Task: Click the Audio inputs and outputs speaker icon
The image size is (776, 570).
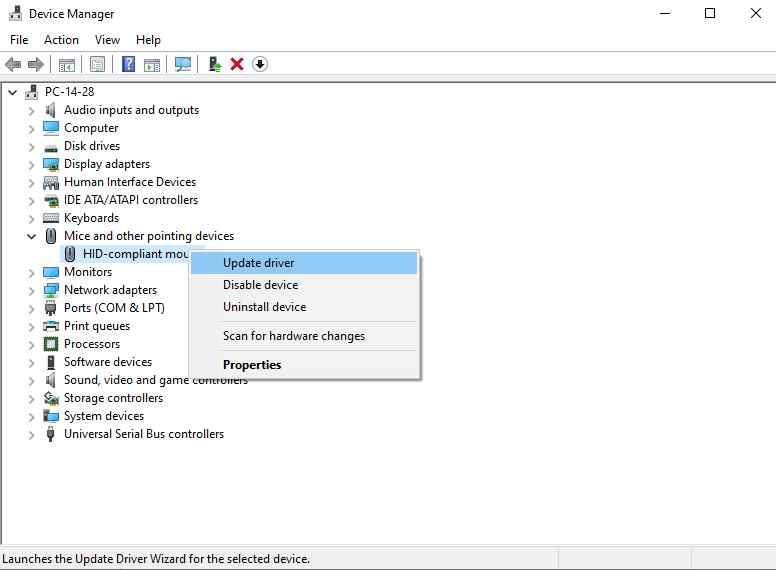Action: 50,110
